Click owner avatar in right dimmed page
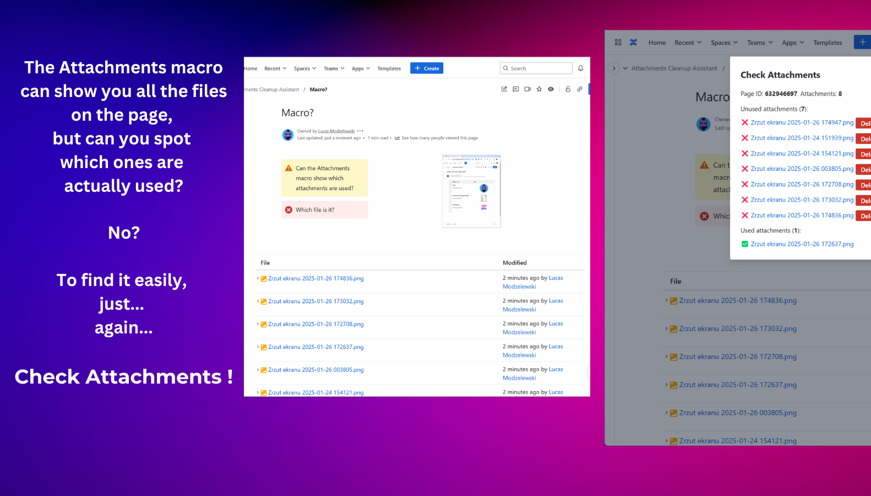This screenshot has height=496, width=871. pyautogui.click(x=703, y=123)
